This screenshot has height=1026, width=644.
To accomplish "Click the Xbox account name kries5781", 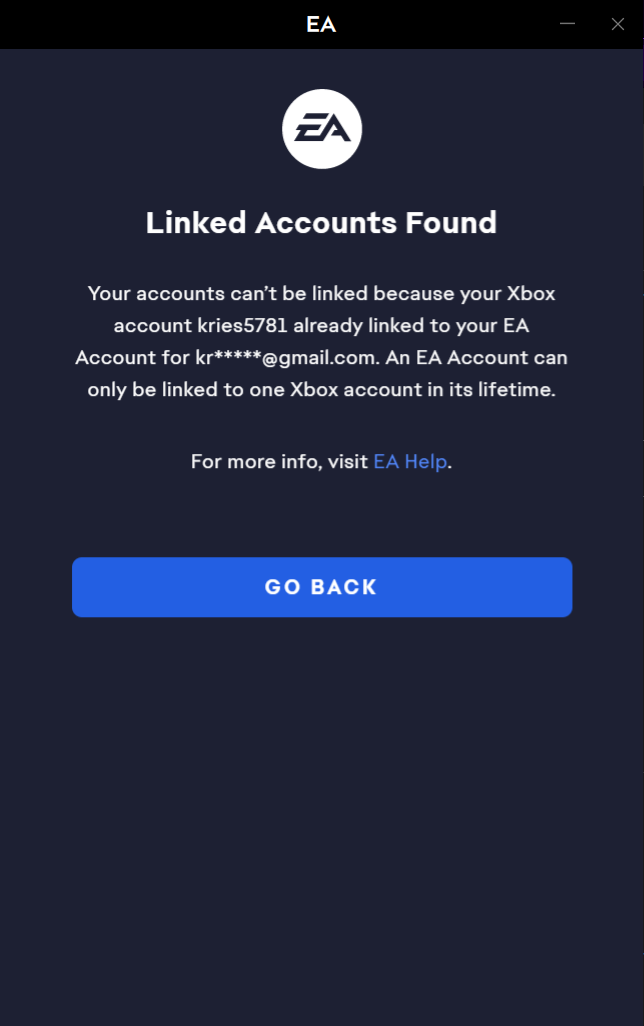I will (240, 326).
